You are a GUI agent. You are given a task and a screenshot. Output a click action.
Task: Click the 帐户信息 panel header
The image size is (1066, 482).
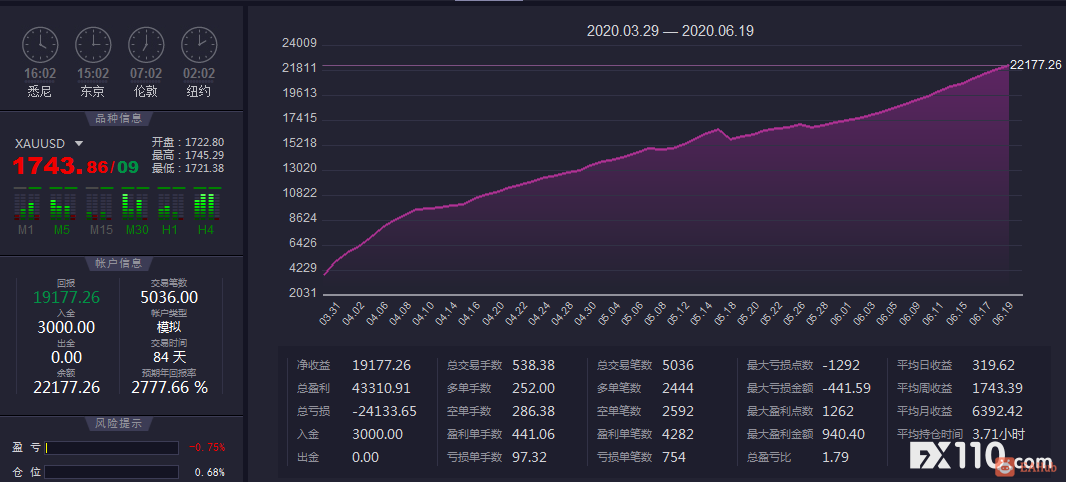(x=120, y=264)
